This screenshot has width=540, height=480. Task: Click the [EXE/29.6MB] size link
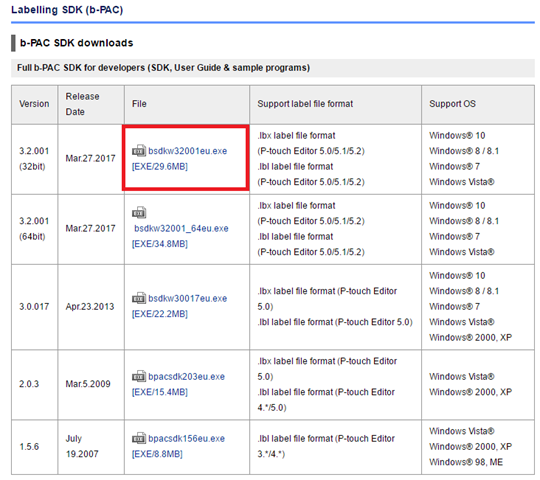[160, 167]
